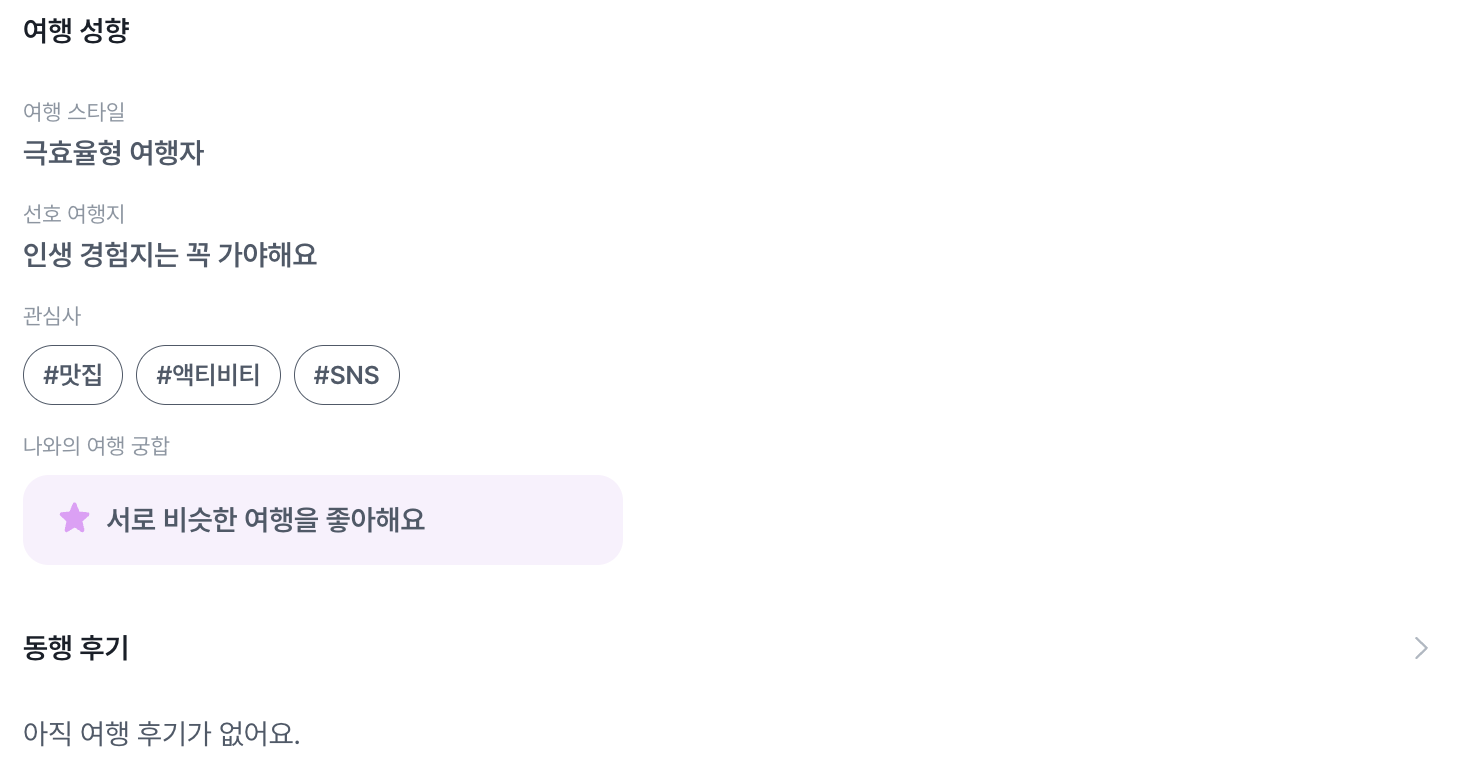Click the 여행 성향 heading

pos(76,31)
